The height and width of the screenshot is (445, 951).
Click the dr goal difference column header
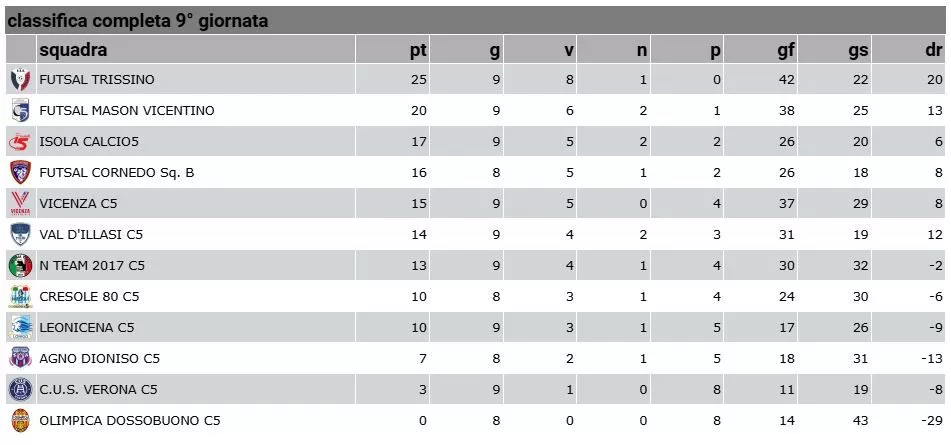pos(933,50)
